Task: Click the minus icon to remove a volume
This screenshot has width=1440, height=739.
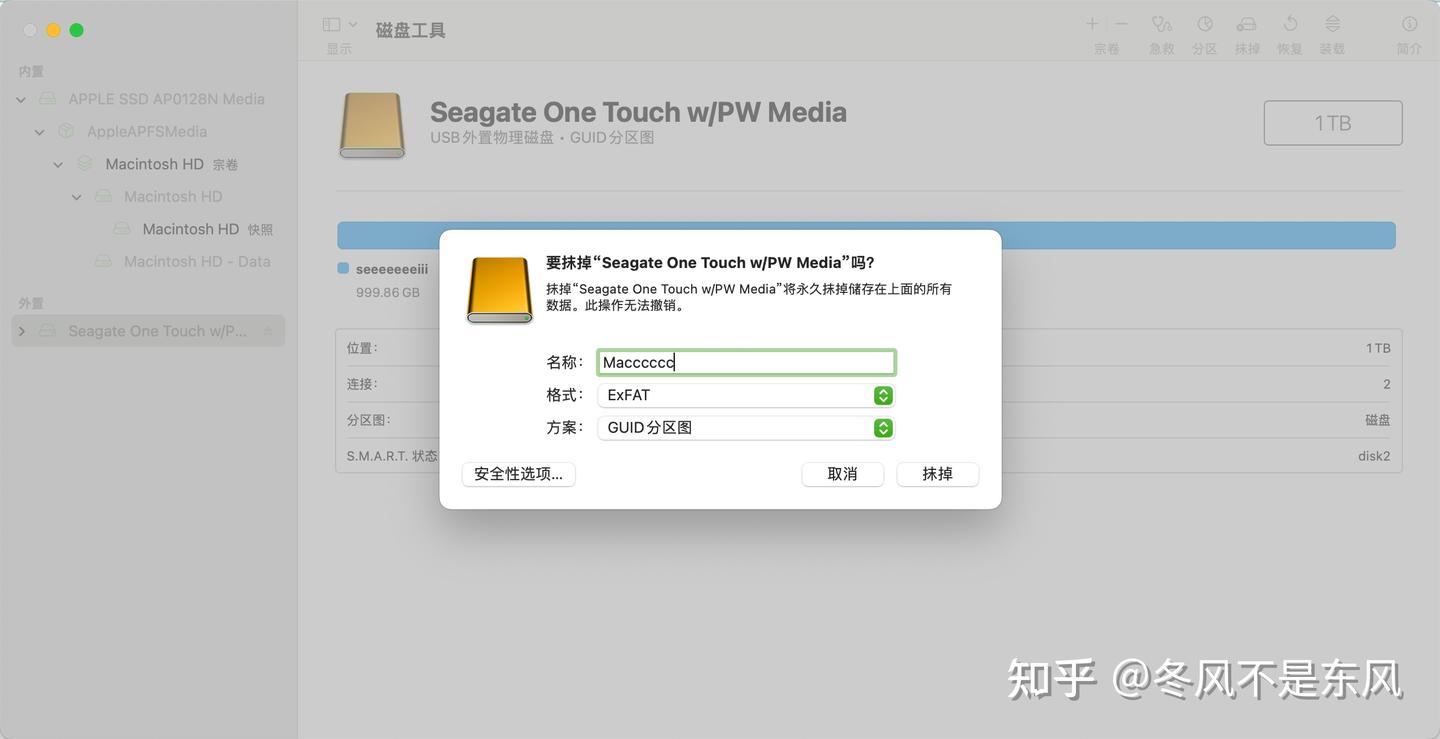Action: coord(1121,24)
